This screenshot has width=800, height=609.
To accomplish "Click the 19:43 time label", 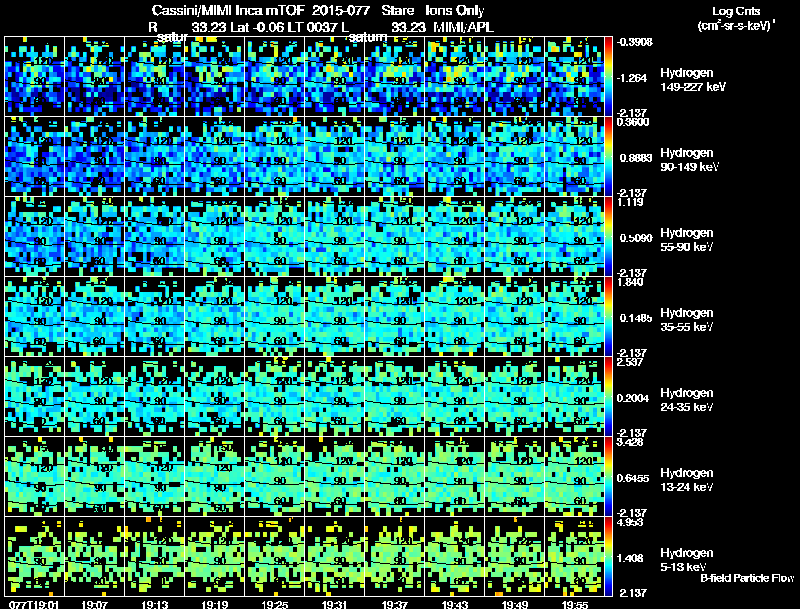I will (455, 604).
